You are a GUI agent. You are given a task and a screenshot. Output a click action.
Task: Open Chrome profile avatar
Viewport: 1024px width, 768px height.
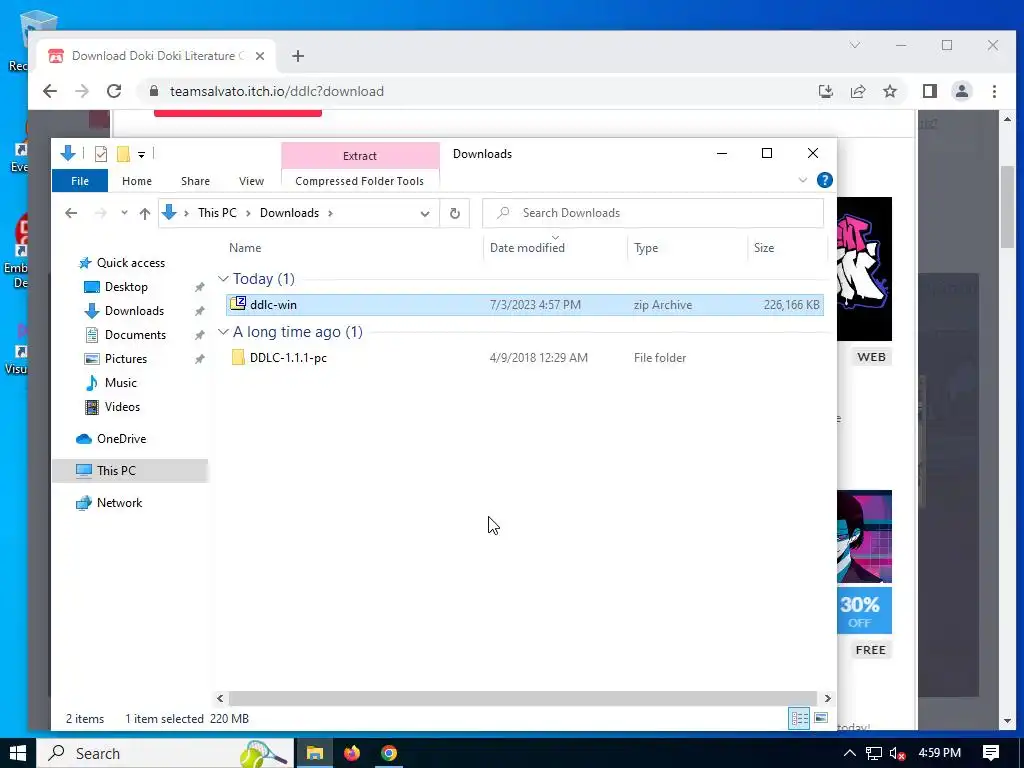pos(962,91)
